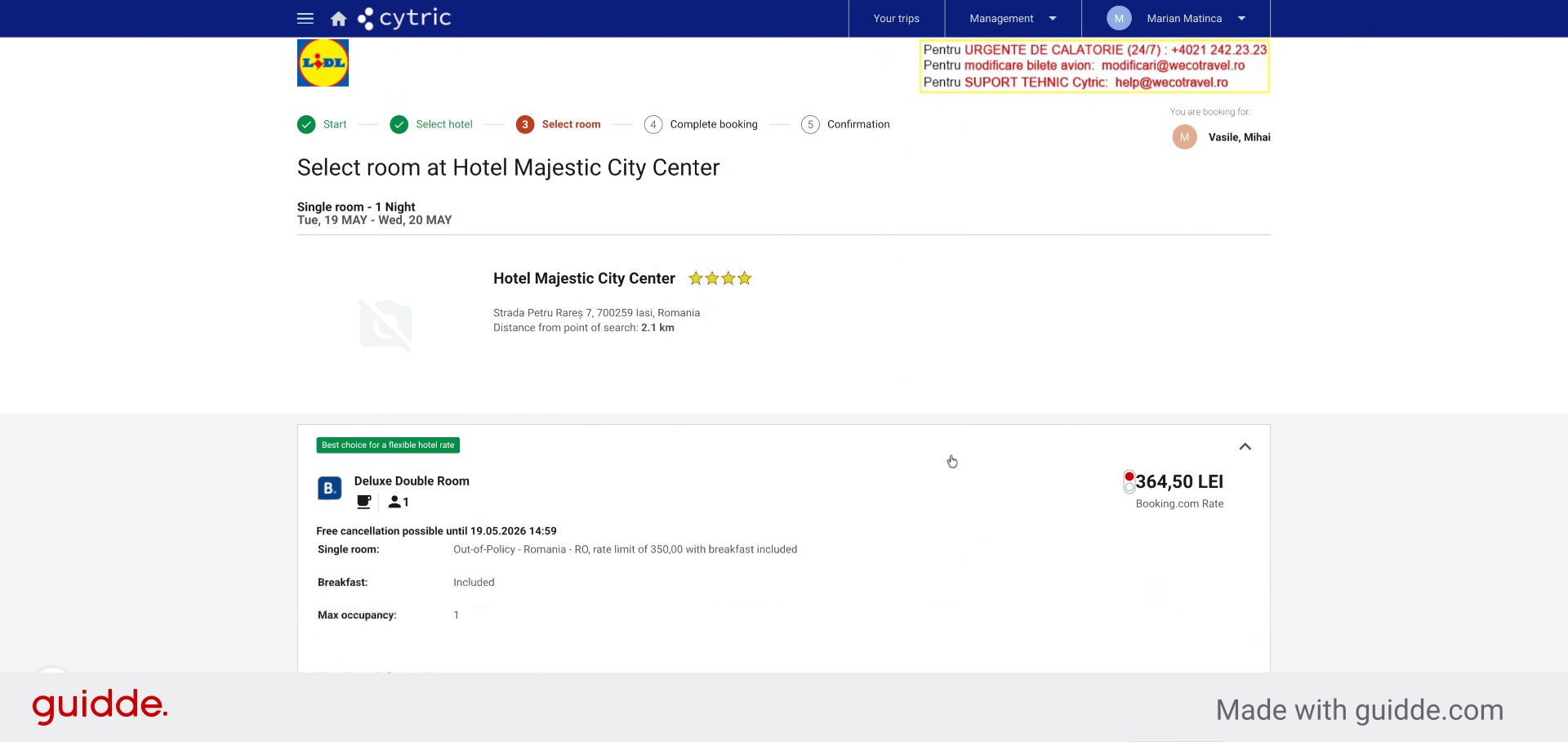Image resolution: width=1568 pixels, height=742 pixels.
Task: Click the Best choice flexible rate badge
Action: (388, 445)
